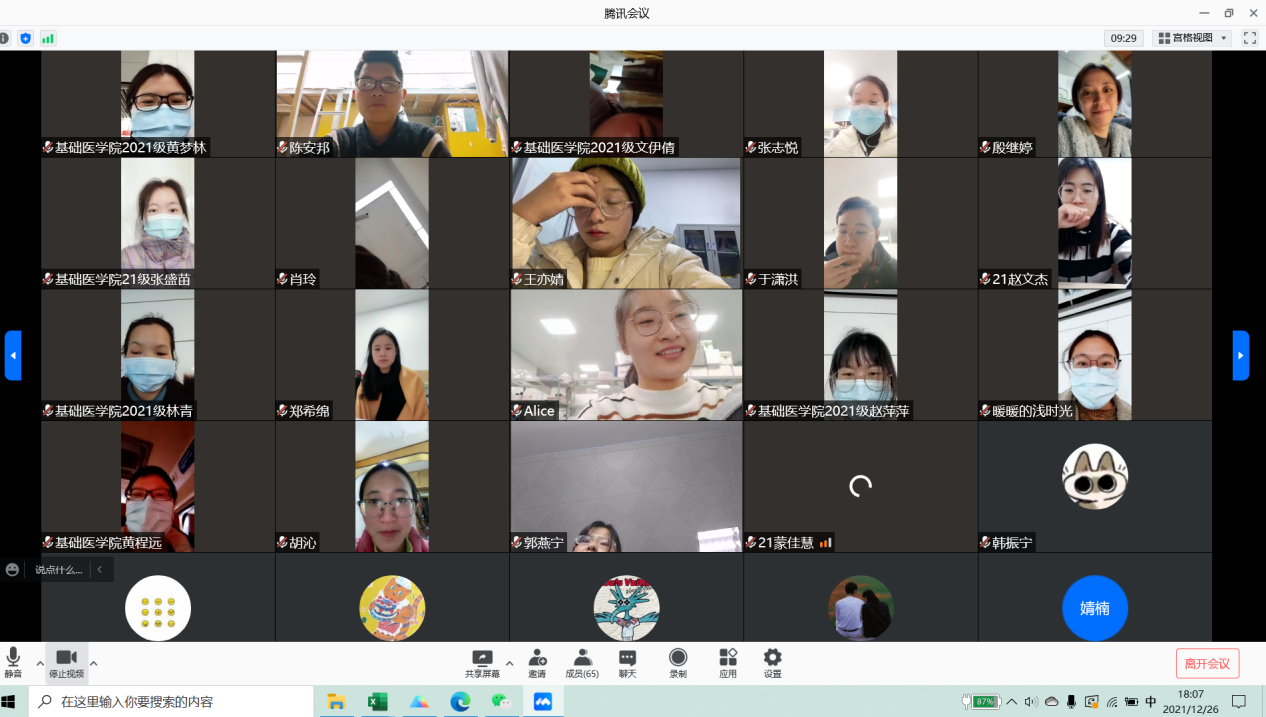Screen dimensions: 1266x717
Task: Start recording with 录制 button
Action: click(678, 663)
